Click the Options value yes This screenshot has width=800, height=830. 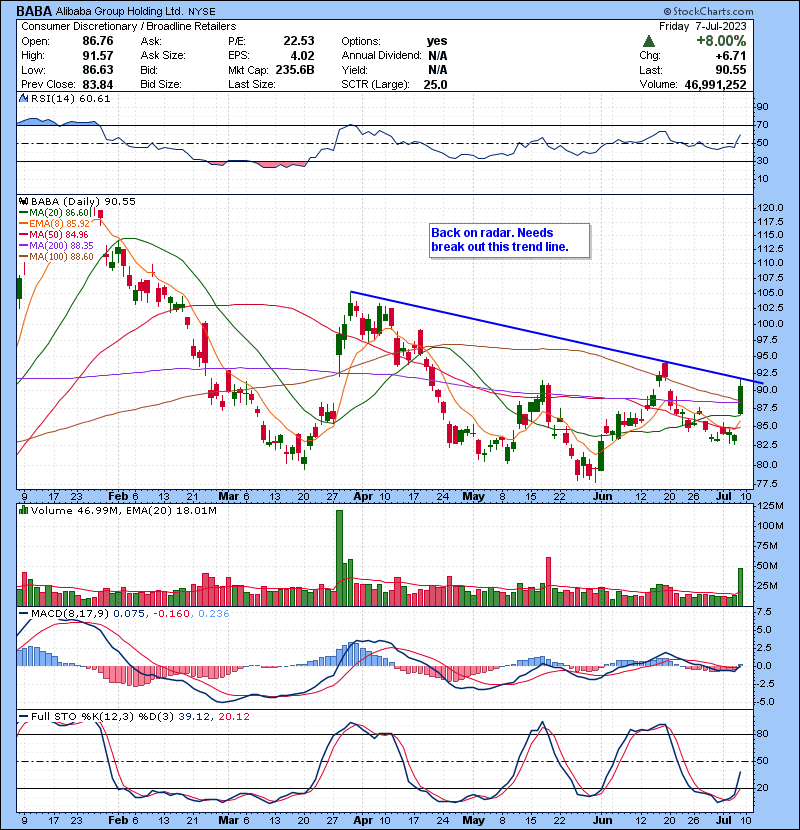click(437, 41)
